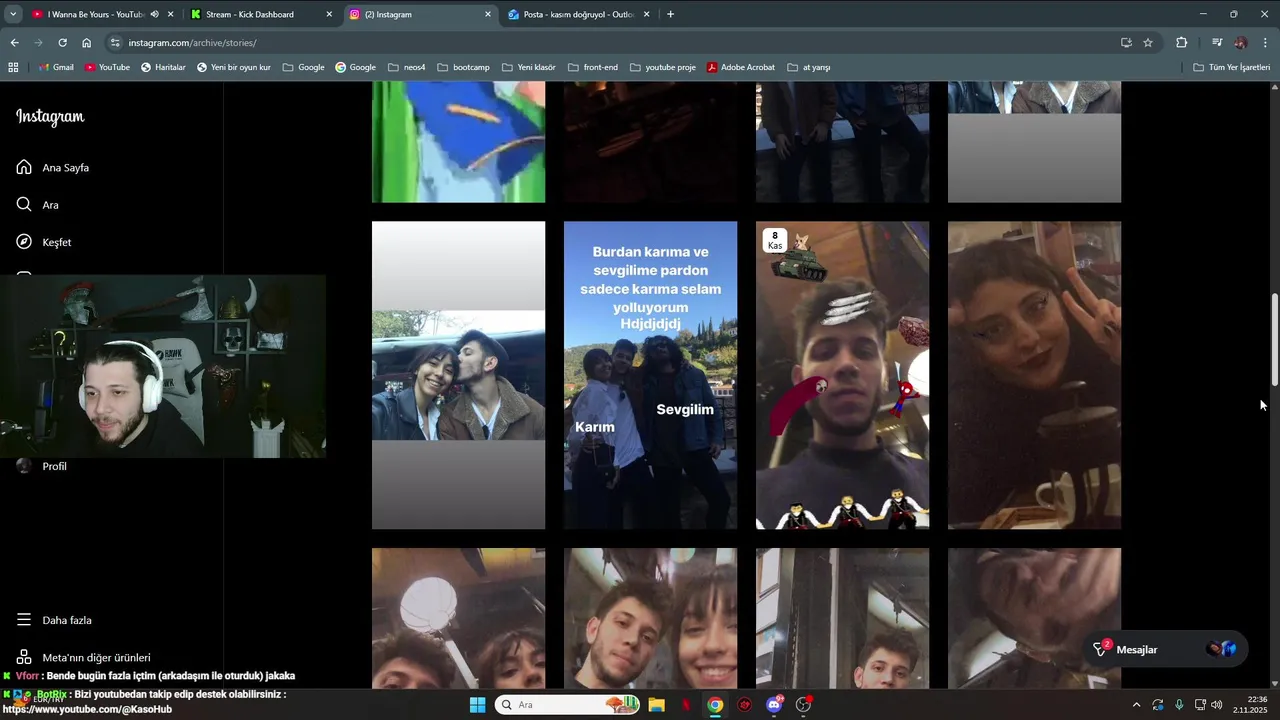Open the 8 Kas dated story thumbnail

pos(842,375)
